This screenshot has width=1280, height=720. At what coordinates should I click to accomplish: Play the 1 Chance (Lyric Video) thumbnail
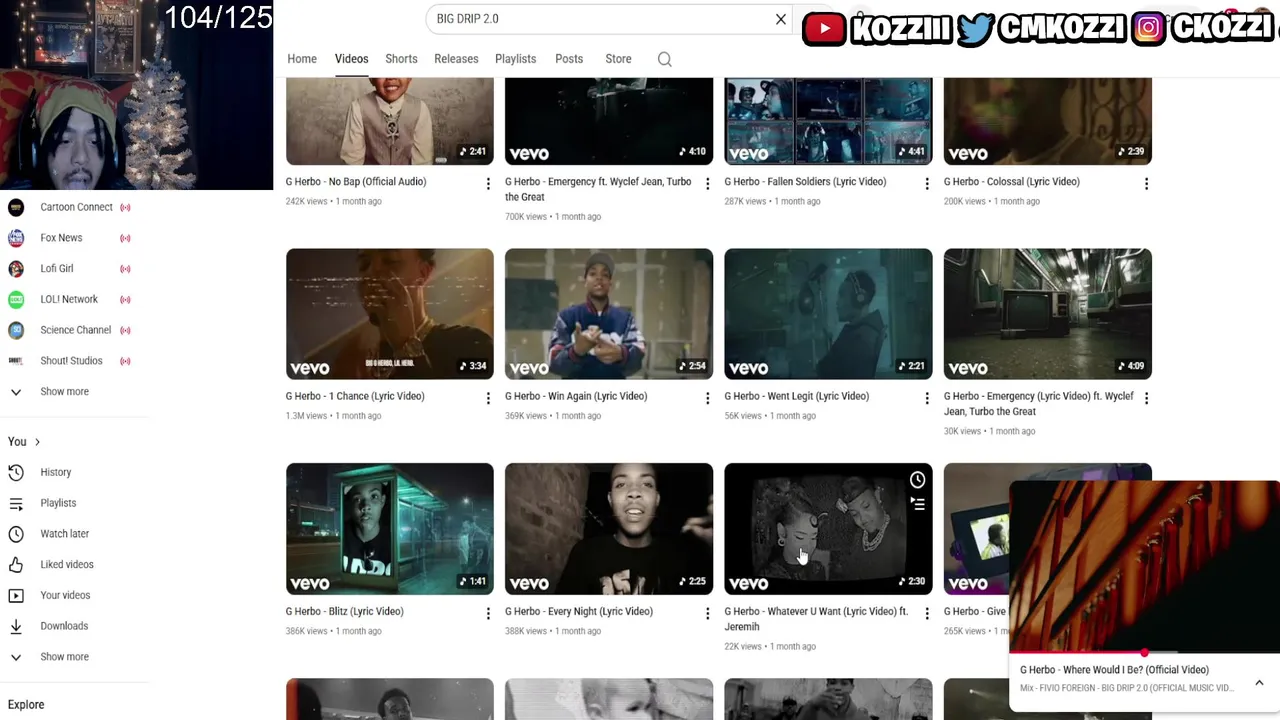[x=390, y=314]
